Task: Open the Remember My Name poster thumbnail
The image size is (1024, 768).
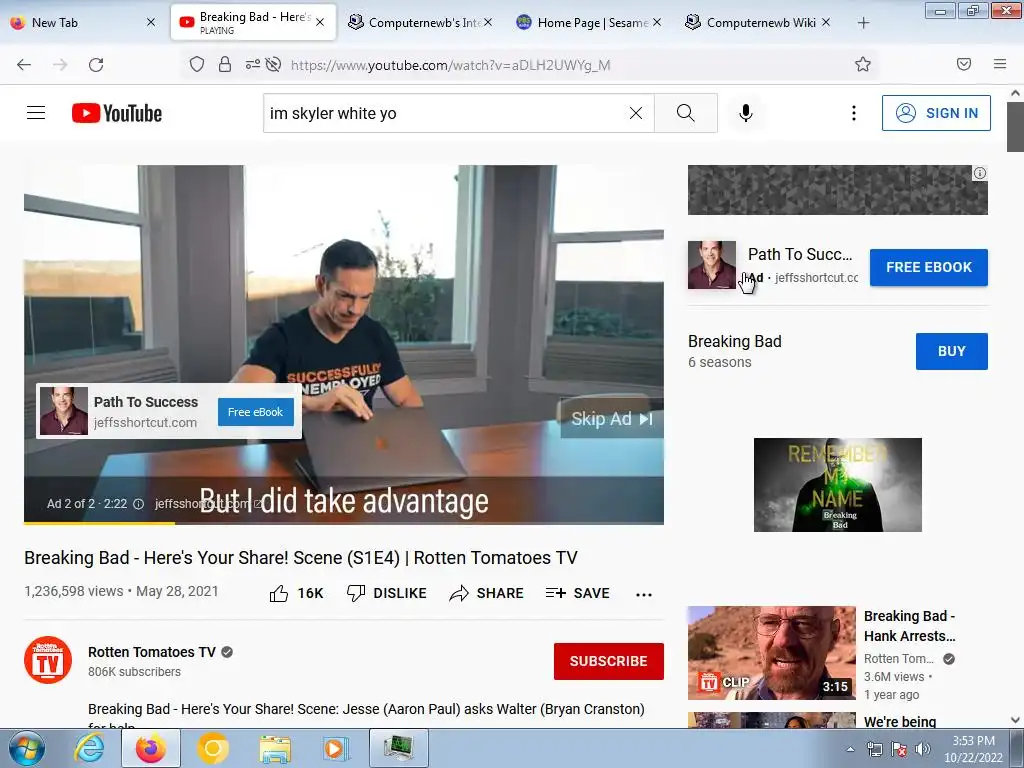Action: (838, 485)
